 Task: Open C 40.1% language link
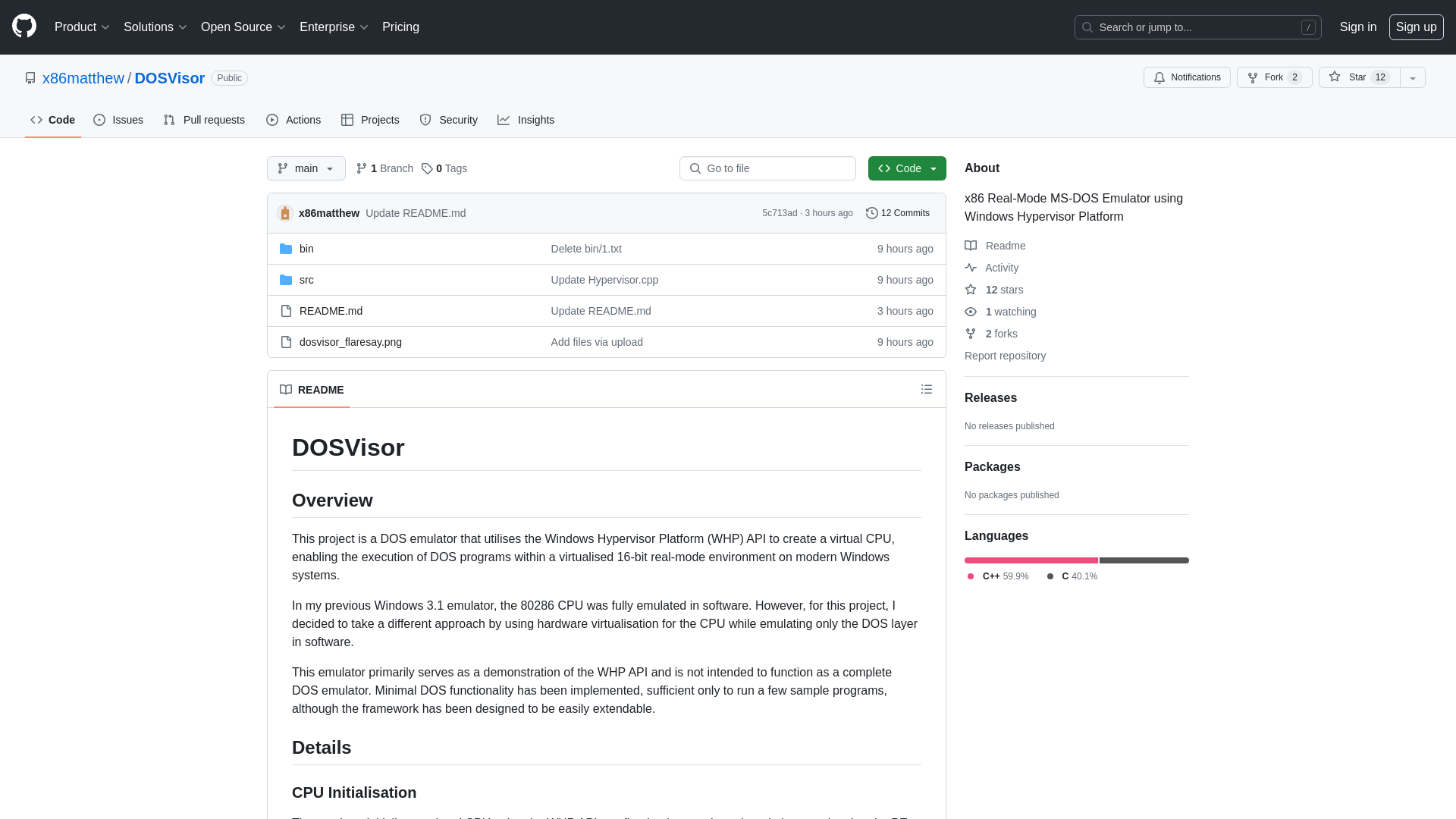1072,576
